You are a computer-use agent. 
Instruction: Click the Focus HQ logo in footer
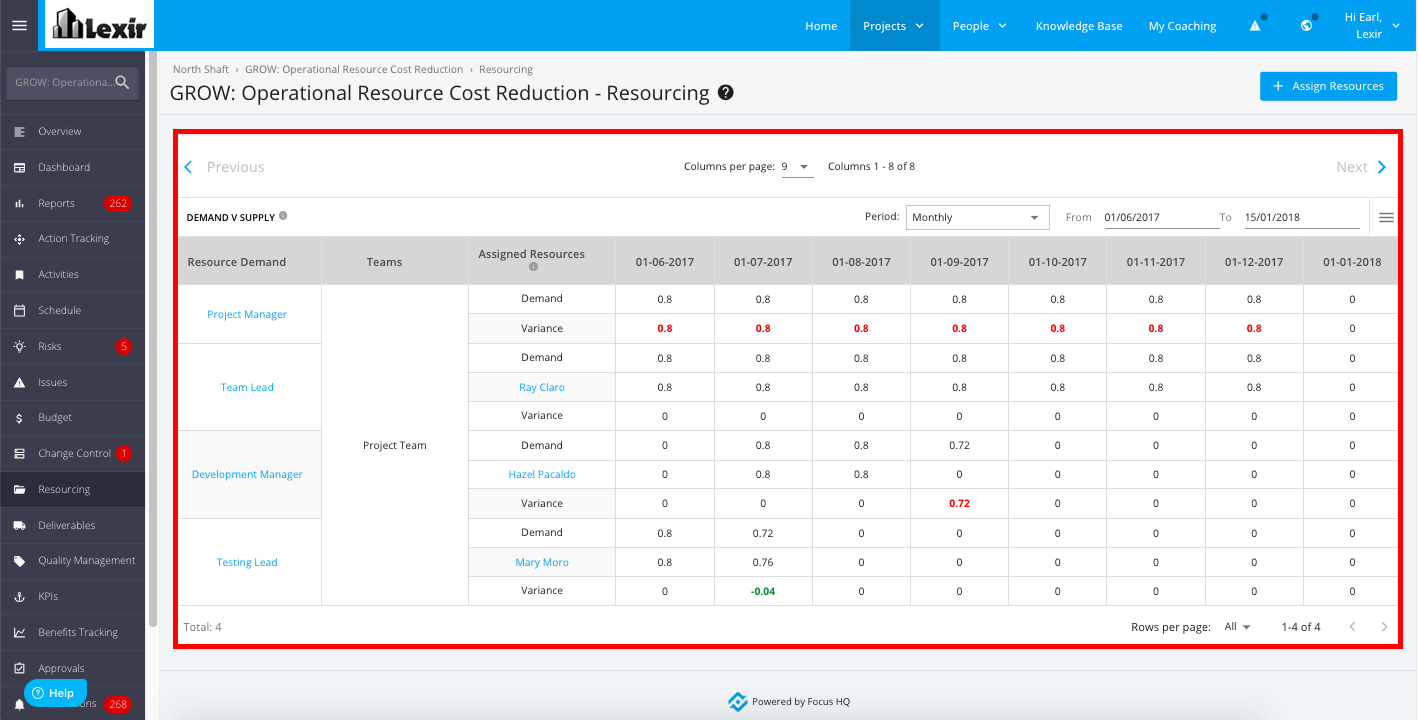tap(738, 702)
